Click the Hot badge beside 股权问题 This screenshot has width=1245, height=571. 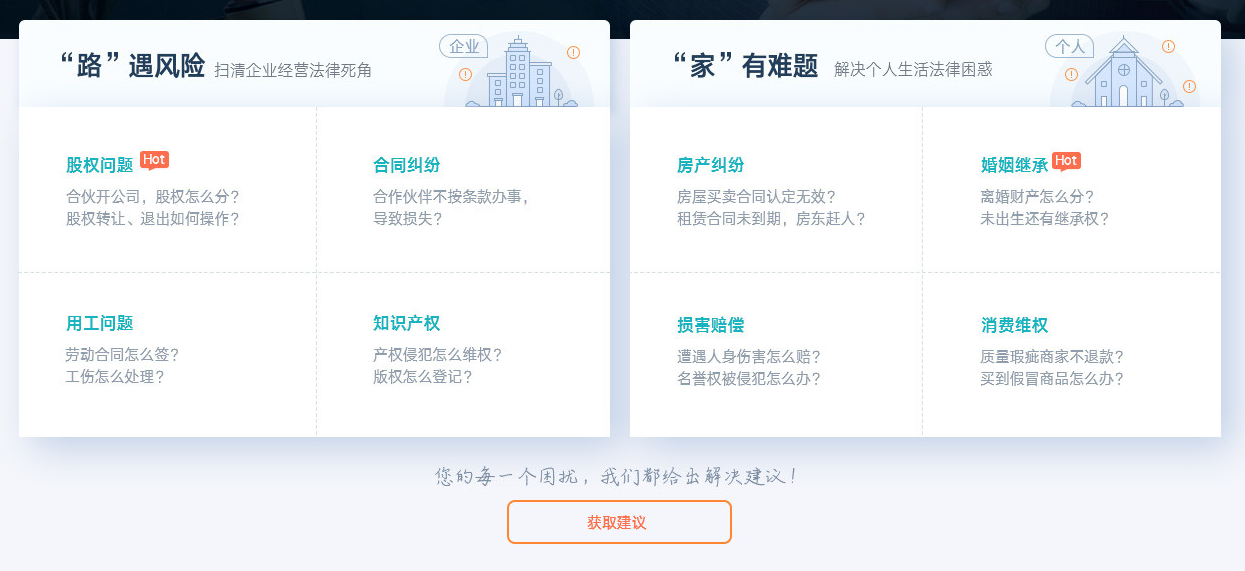[154, 160]
